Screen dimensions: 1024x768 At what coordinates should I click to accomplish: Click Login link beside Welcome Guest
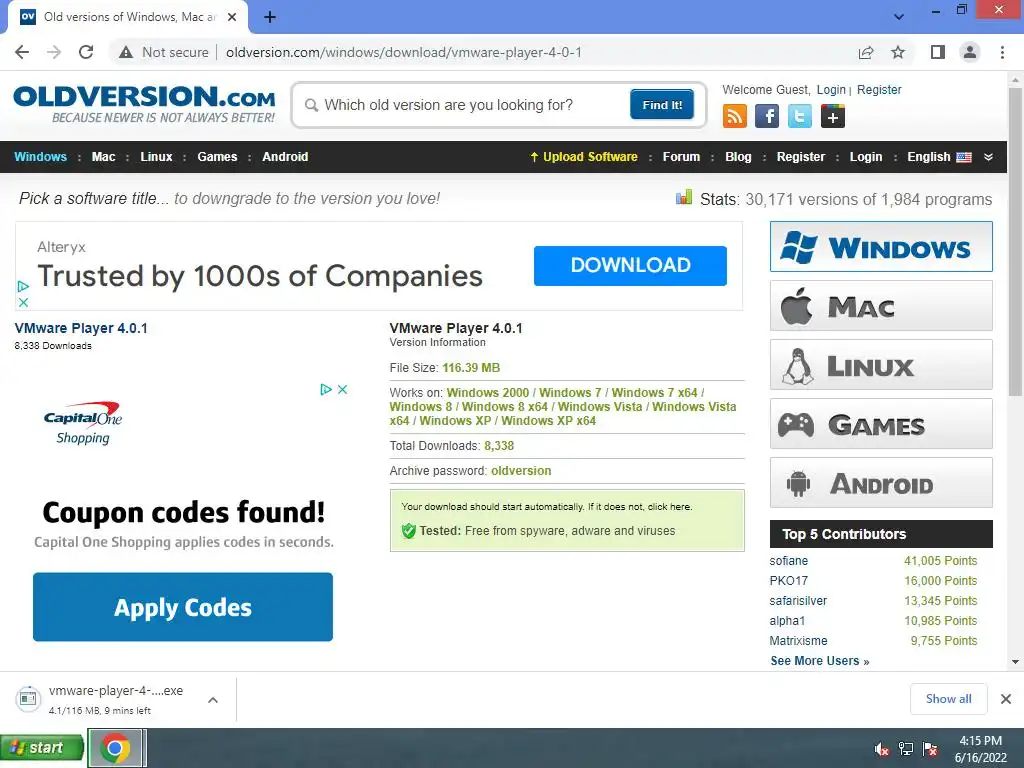(x=831, y=89)
